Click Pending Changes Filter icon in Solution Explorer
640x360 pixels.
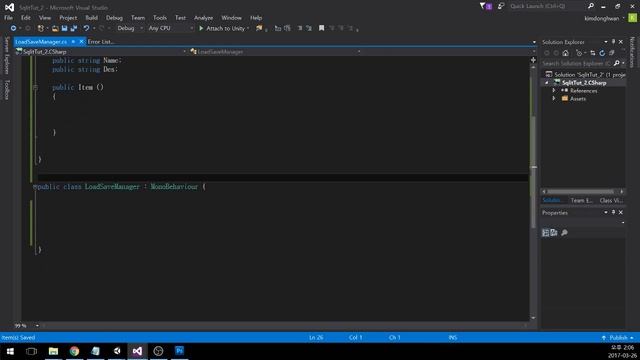click(x=579, y=53)
